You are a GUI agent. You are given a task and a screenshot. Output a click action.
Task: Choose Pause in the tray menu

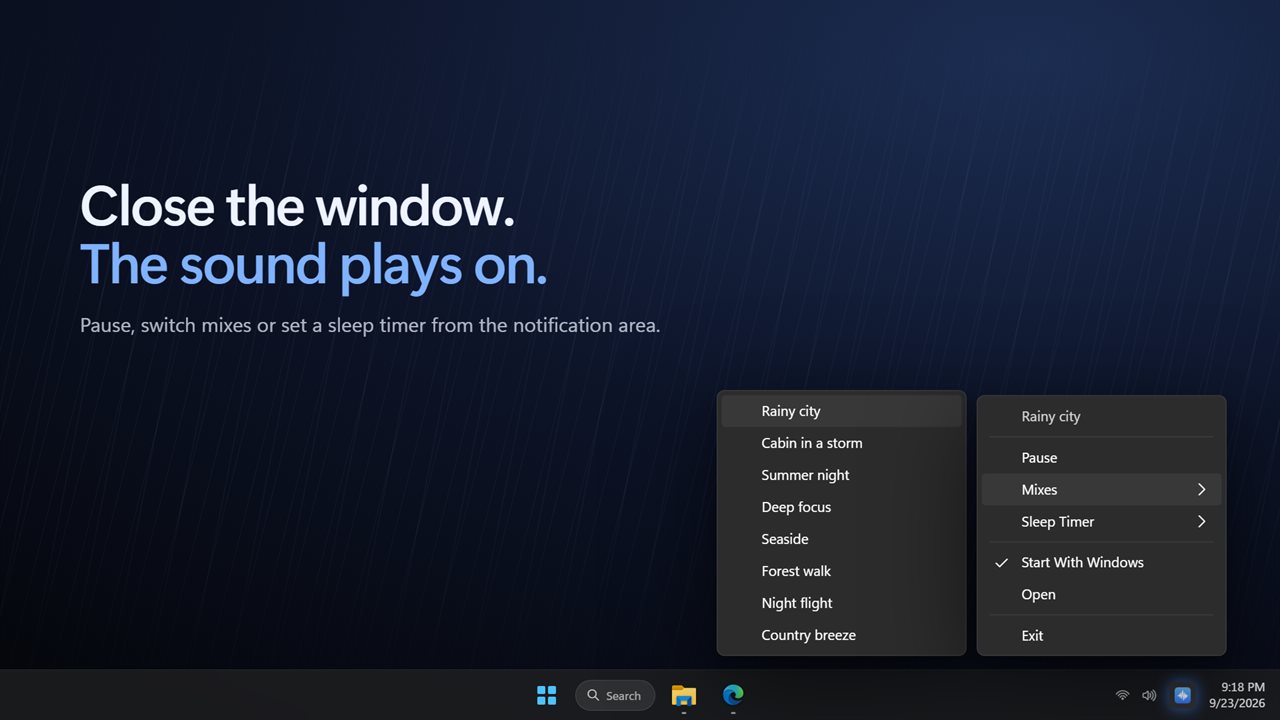[x=1101, y=457]
